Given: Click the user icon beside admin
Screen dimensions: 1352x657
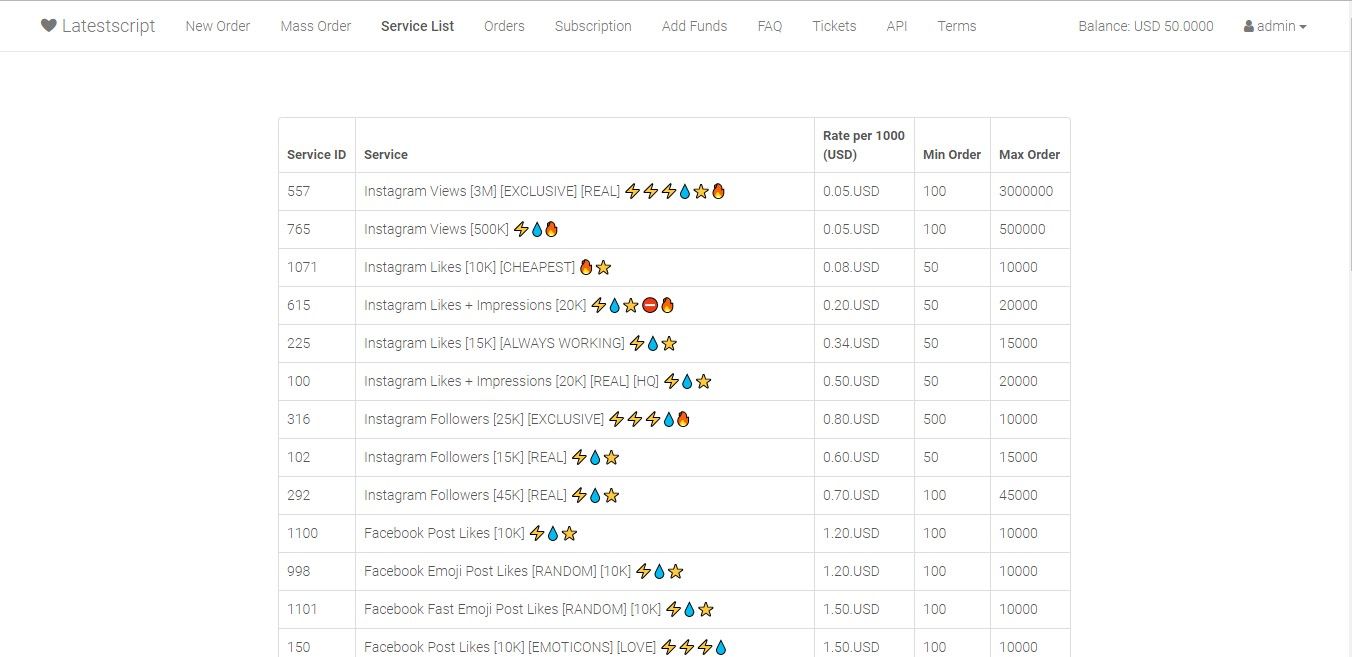Looking at the screenshot, I should click(1249, 26).
